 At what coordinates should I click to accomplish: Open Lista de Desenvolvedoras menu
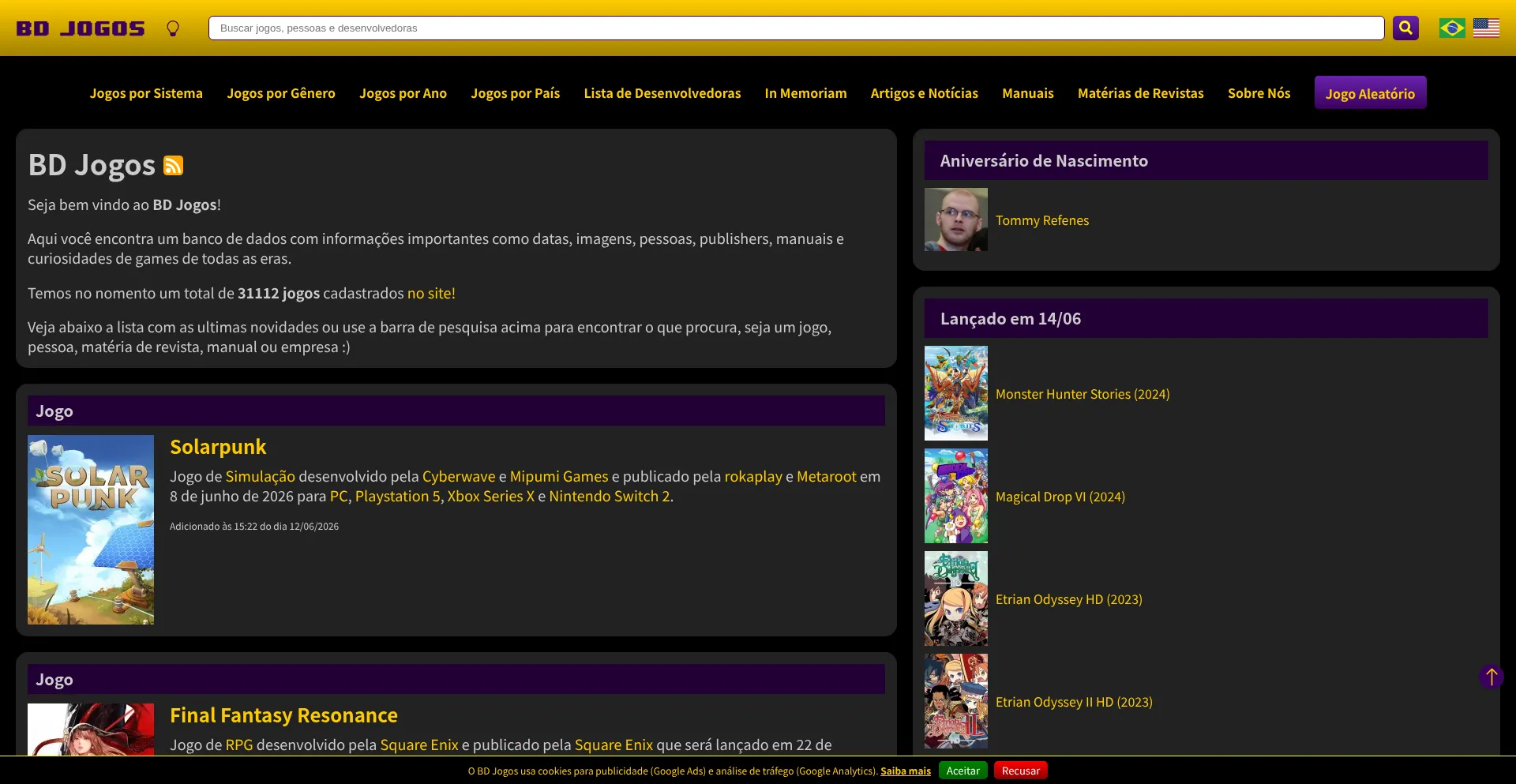pyautogui.click(x=662, y=93)
